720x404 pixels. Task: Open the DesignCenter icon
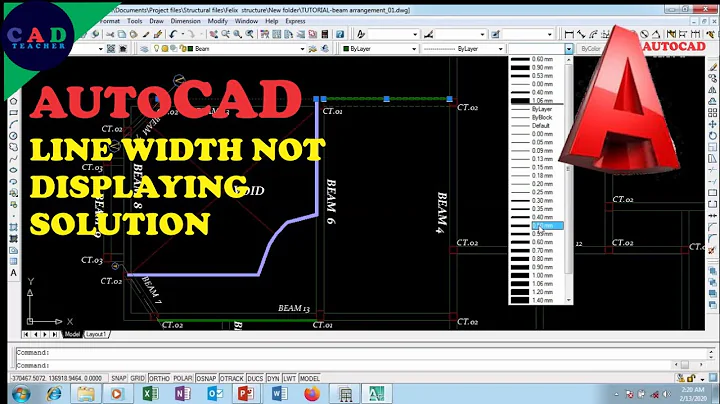(276, 34)
